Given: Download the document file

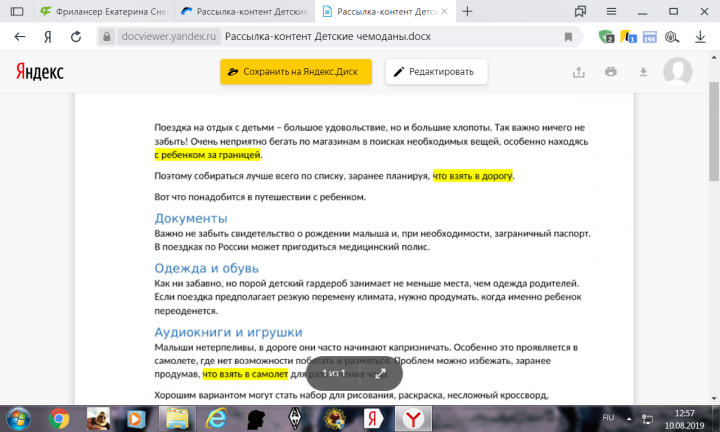Looking at the screenshot, I should 643,72.
